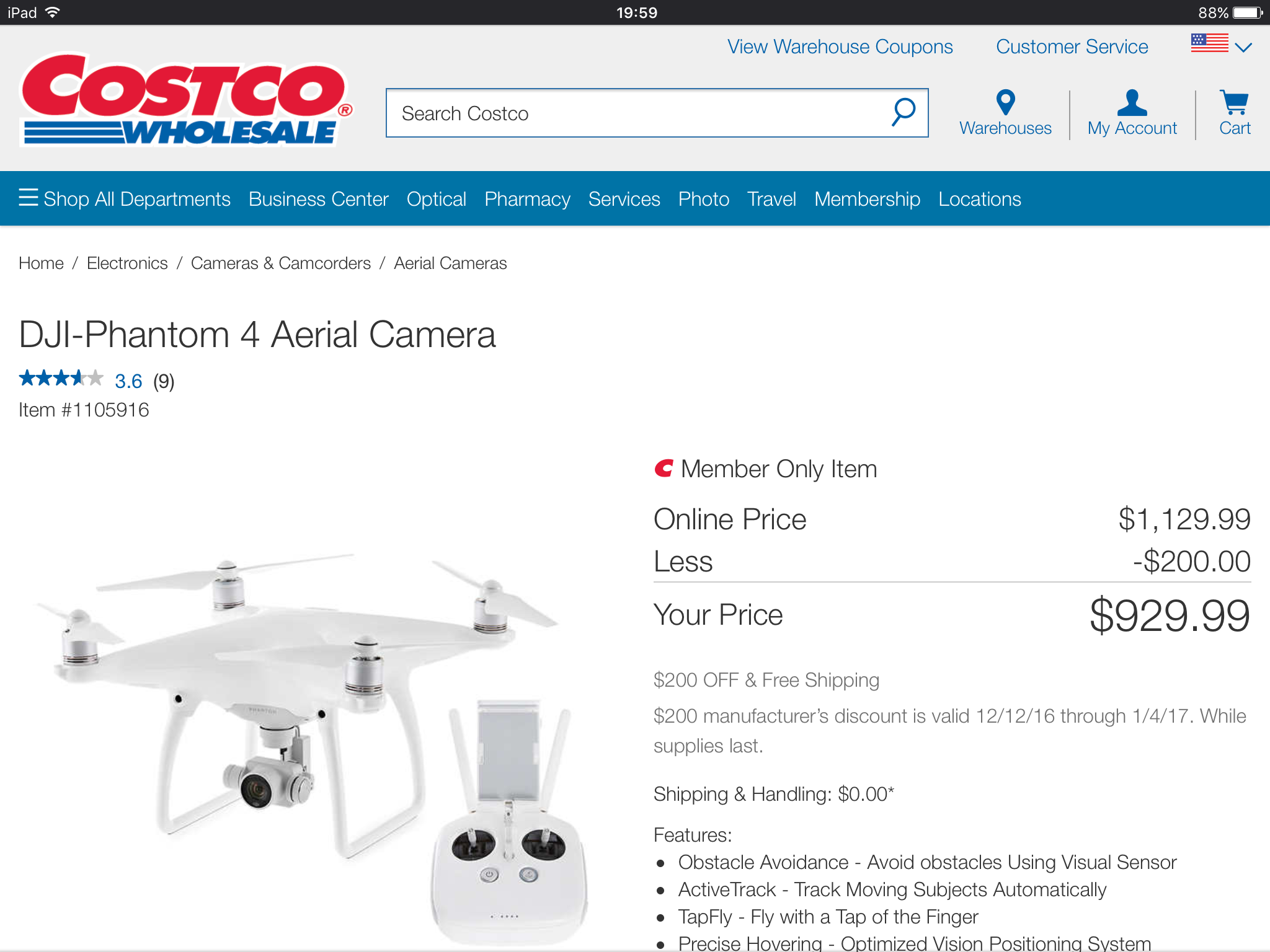Select the Optical menu item

click(x=437, y=199)
